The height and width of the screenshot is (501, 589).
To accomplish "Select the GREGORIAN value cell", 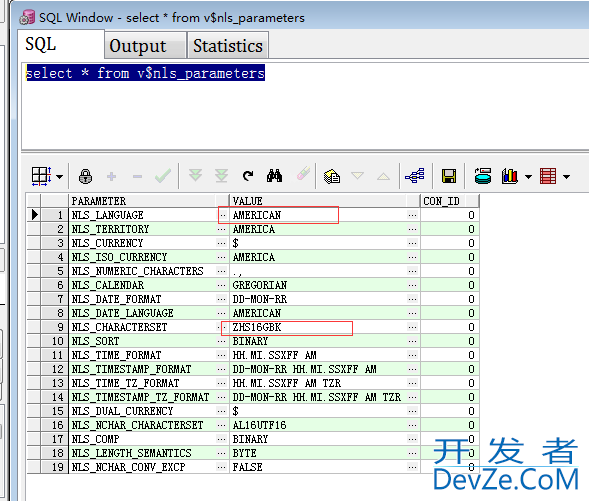I will pyautogui.click(x=325, y=285).
